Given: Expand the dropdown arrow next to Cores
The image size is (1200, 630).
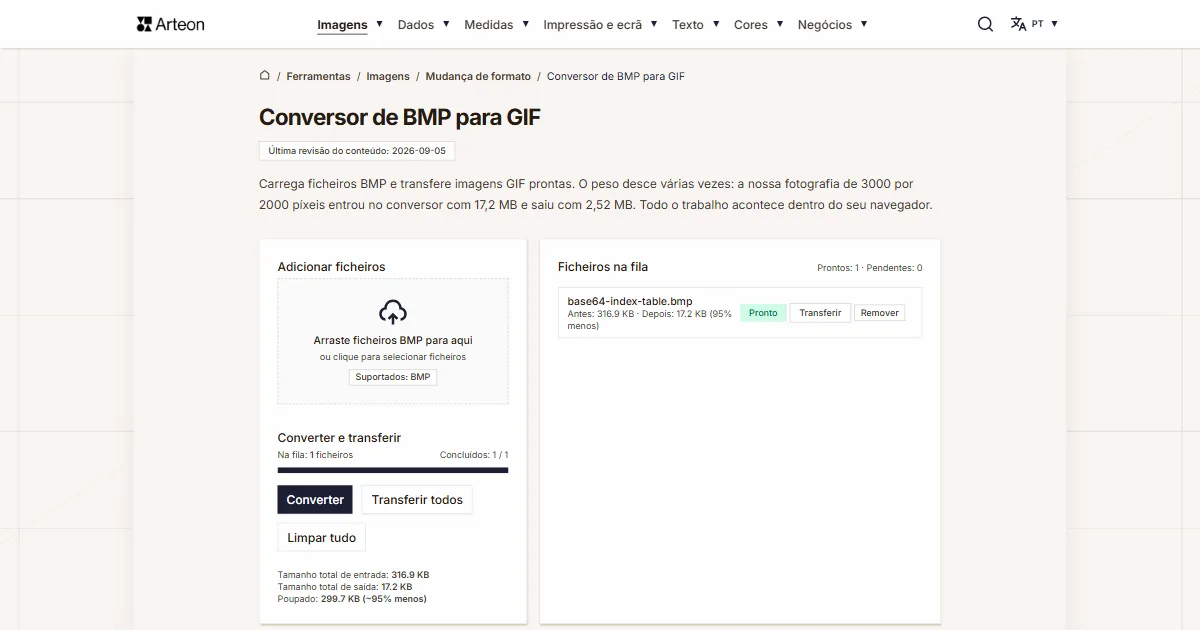Looking at the screenshot, I should click(779, 24).
